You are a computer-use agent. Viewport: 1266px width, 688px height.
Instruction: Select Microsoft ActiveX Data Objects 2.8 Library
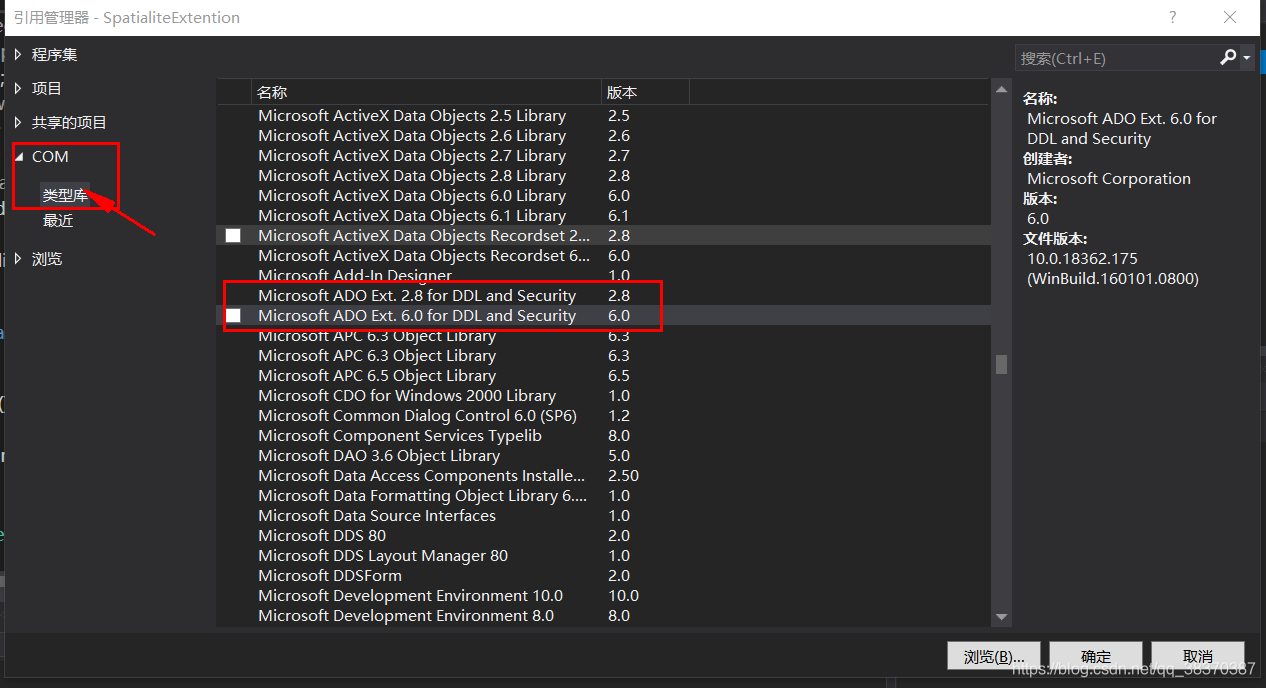(x=604, y=176)
